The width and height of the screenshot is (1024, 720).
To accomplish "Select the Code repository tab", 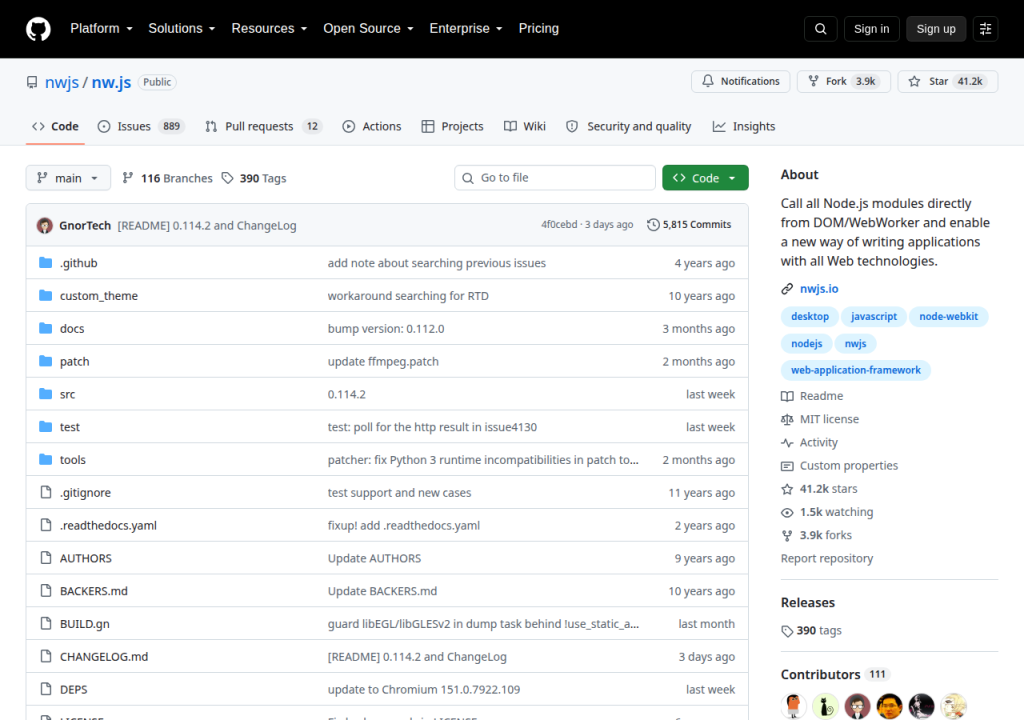I will click(56, 126).
